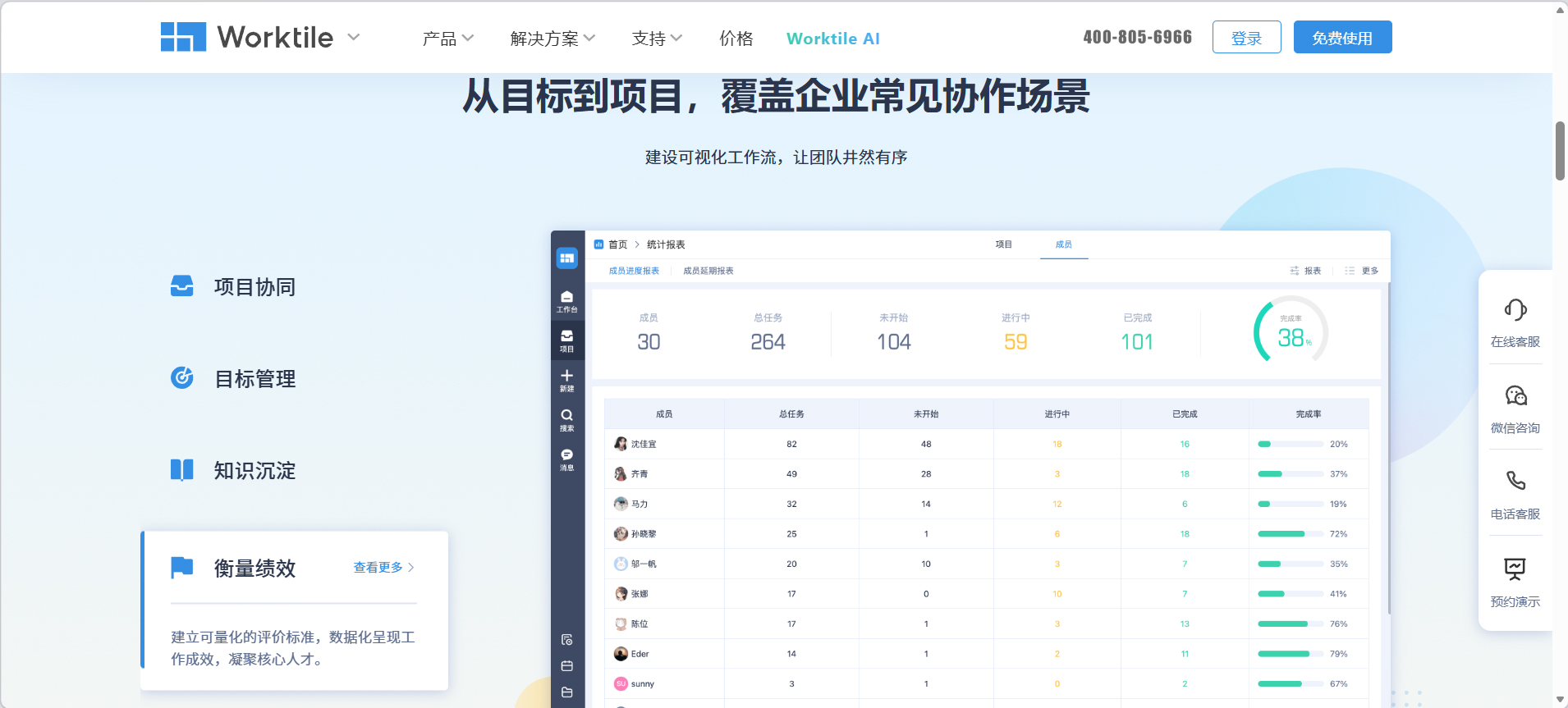
Task: Click 孙晓黎's 72% progress bar
Action: [1291, 534]
